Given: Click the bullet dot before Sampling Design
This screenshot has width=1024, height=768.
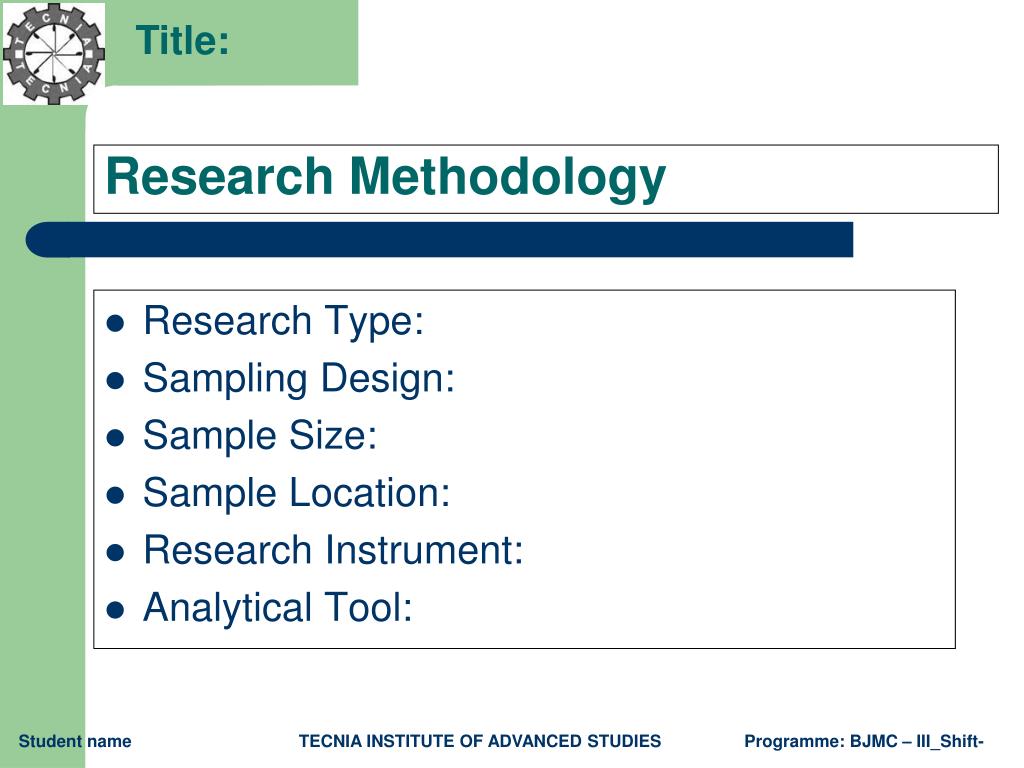Looking at the screenshot, I should [x=115, y=381].
